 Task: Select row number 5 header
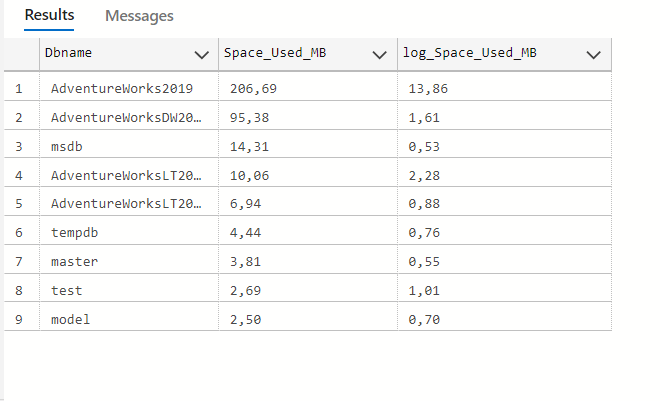[x=18, y=204]
